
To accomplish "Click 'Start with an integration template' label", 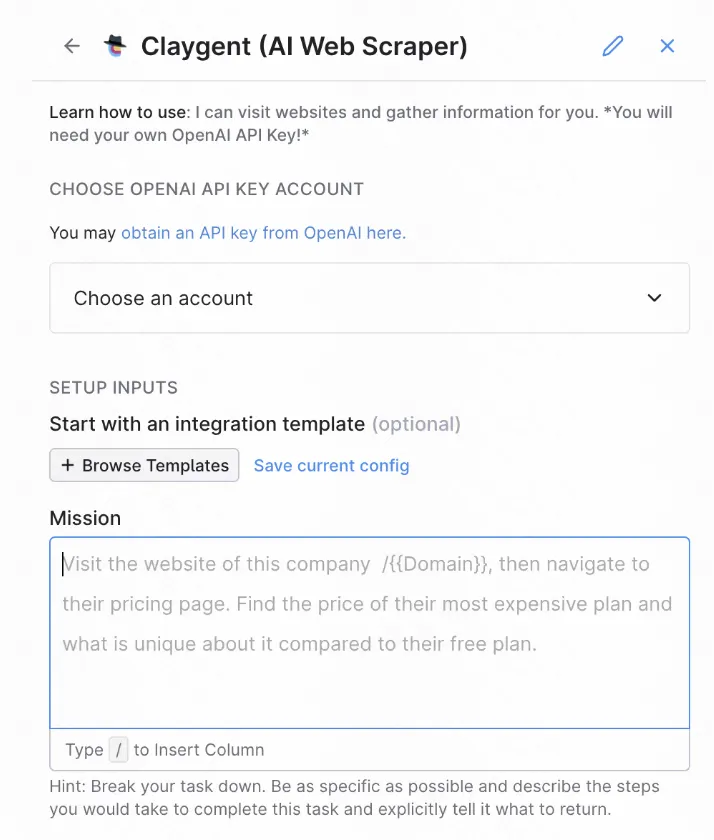I will 207,424.
